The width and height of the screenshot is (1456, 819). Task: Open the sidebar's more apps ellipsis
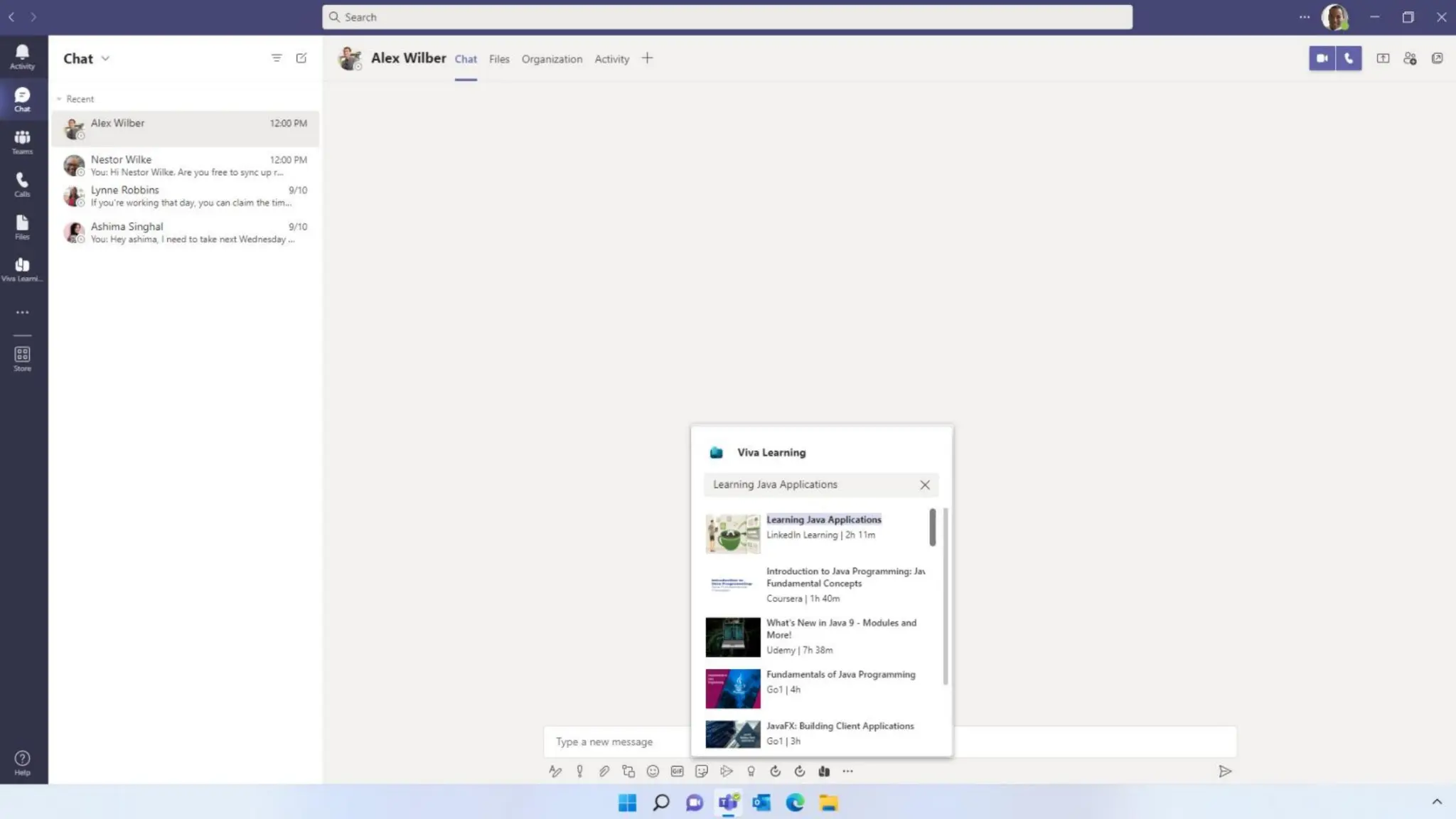point(22,312)
